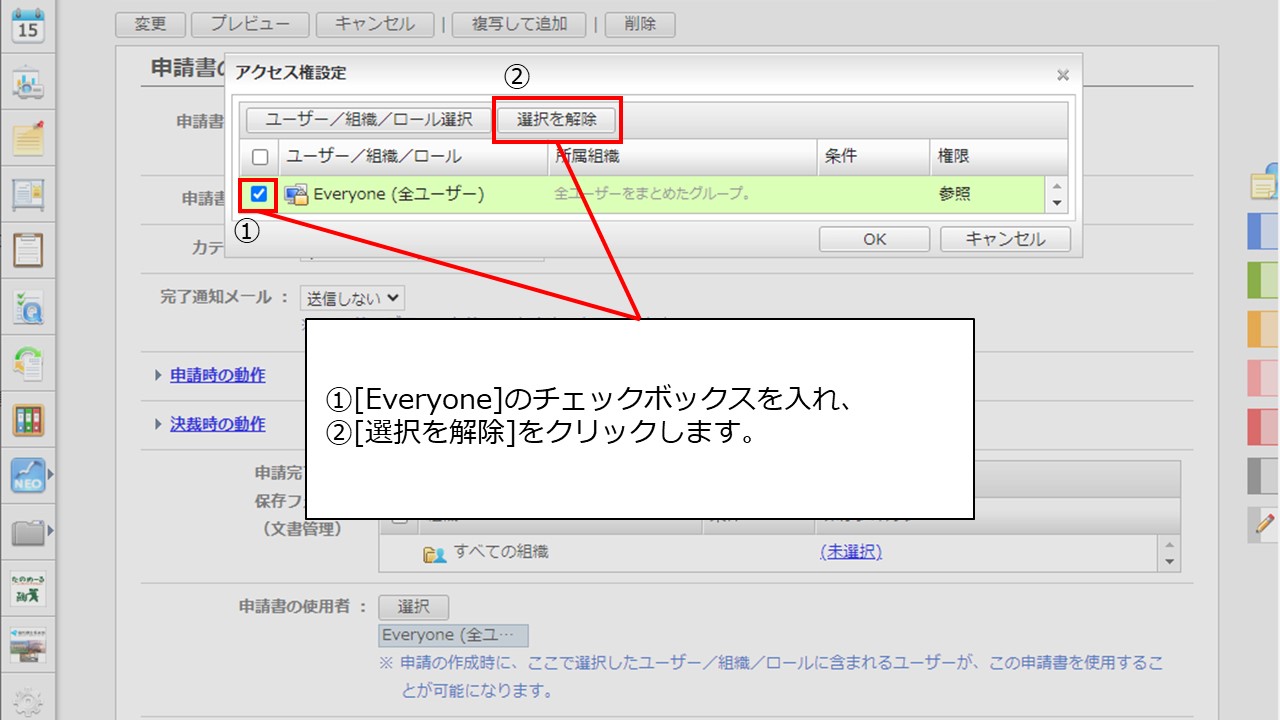Open the clipboard icon in sidebar
The image size is (1280, 720).
click(28, 250)
